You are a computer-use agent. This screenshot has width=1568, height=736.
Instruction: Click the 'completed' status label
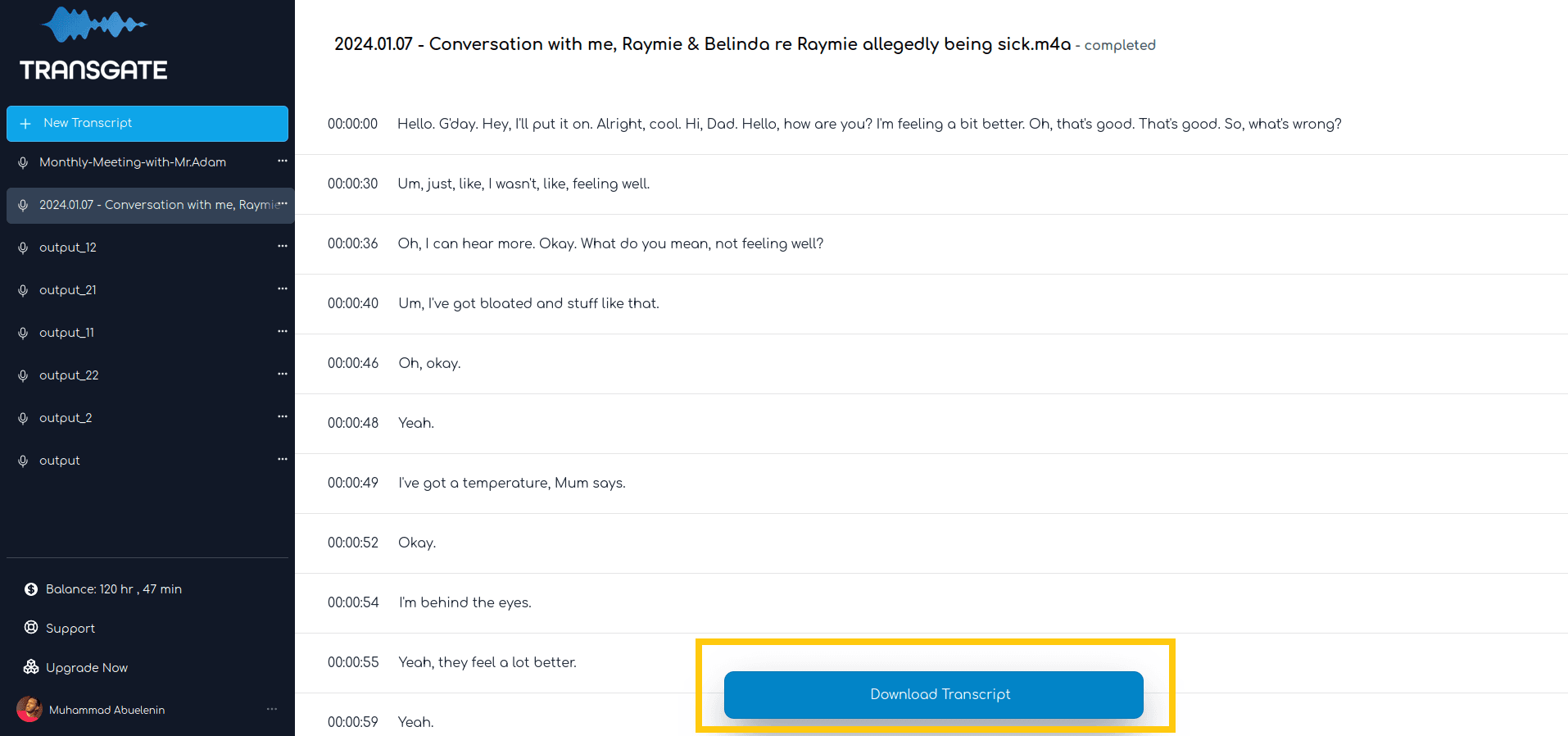click(x=1120, y=45)
